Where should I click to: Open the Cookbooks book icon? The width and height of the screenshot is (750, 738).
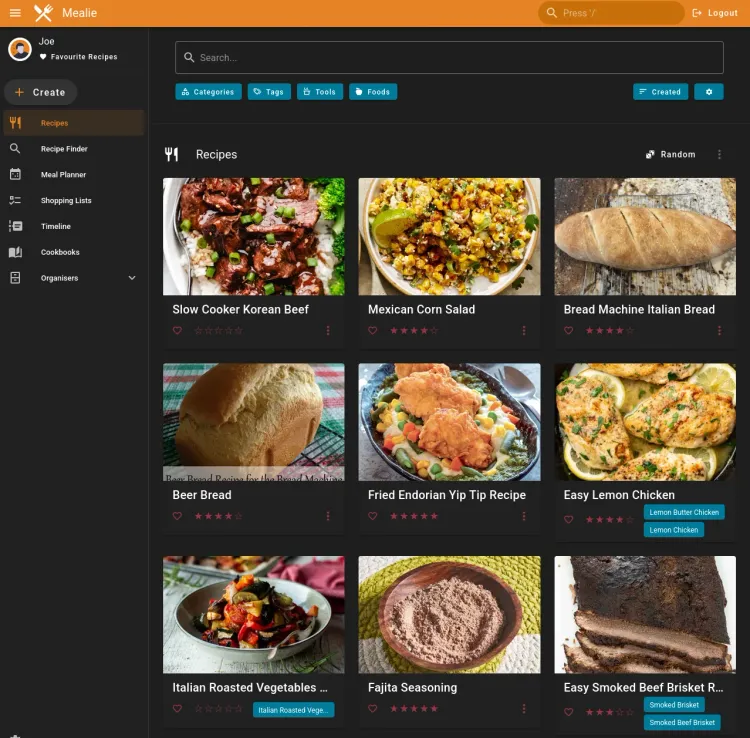[x=15, y=252]
